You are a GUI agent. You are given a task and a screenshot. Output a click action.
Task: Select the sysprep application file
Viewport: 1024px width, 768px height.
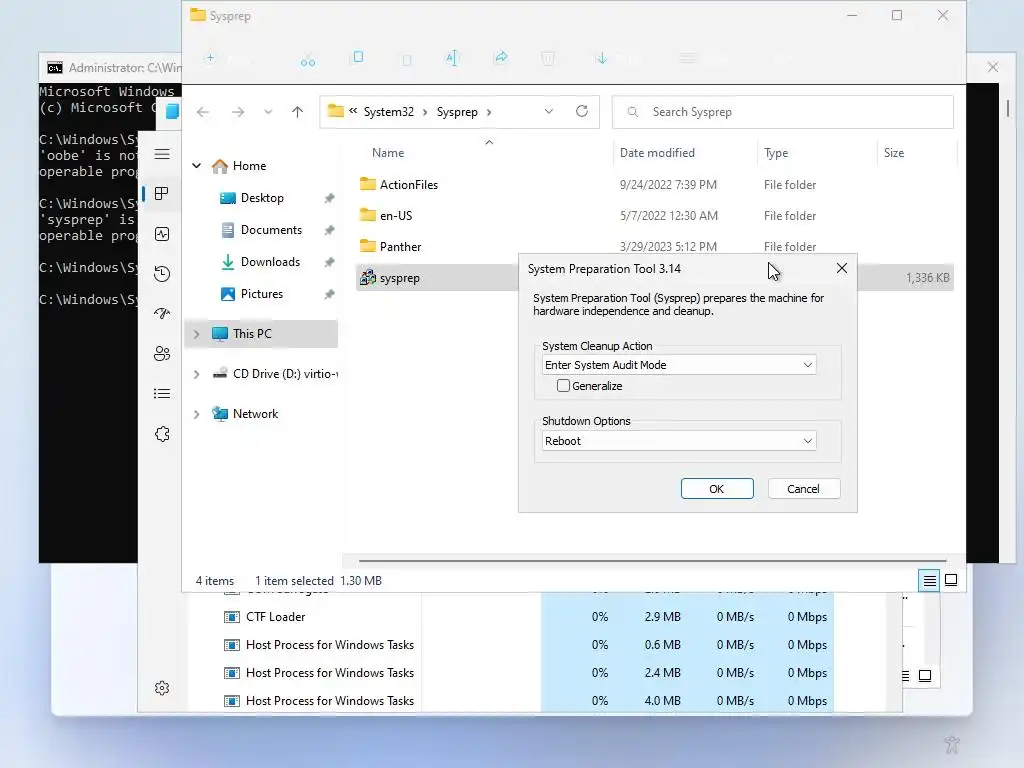click(400, 278)
